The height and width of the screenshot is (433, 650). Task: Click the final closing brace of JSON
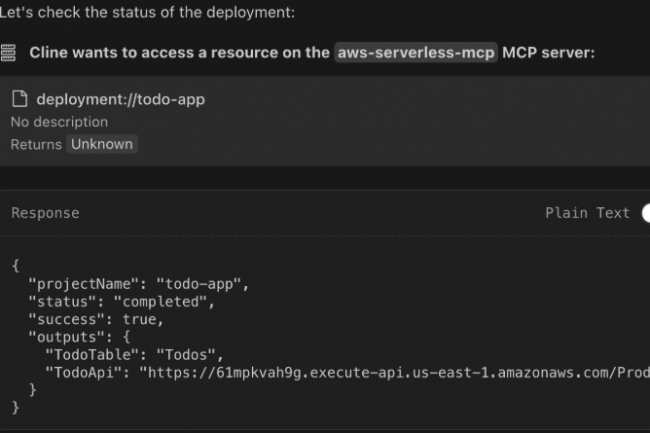(15, 407)
